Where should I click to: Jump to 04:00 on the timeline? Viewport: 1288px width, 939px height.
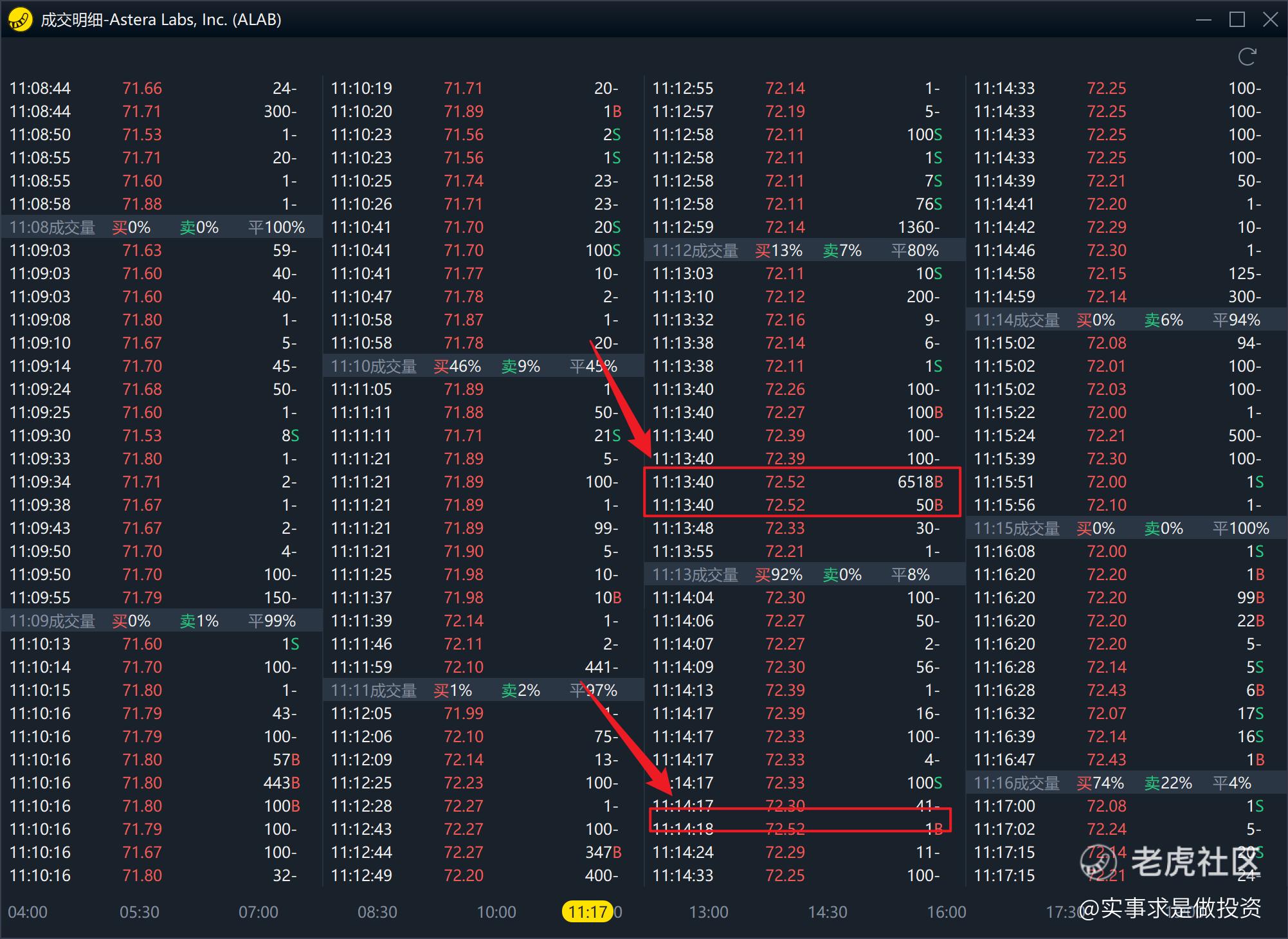click(28, 912)
